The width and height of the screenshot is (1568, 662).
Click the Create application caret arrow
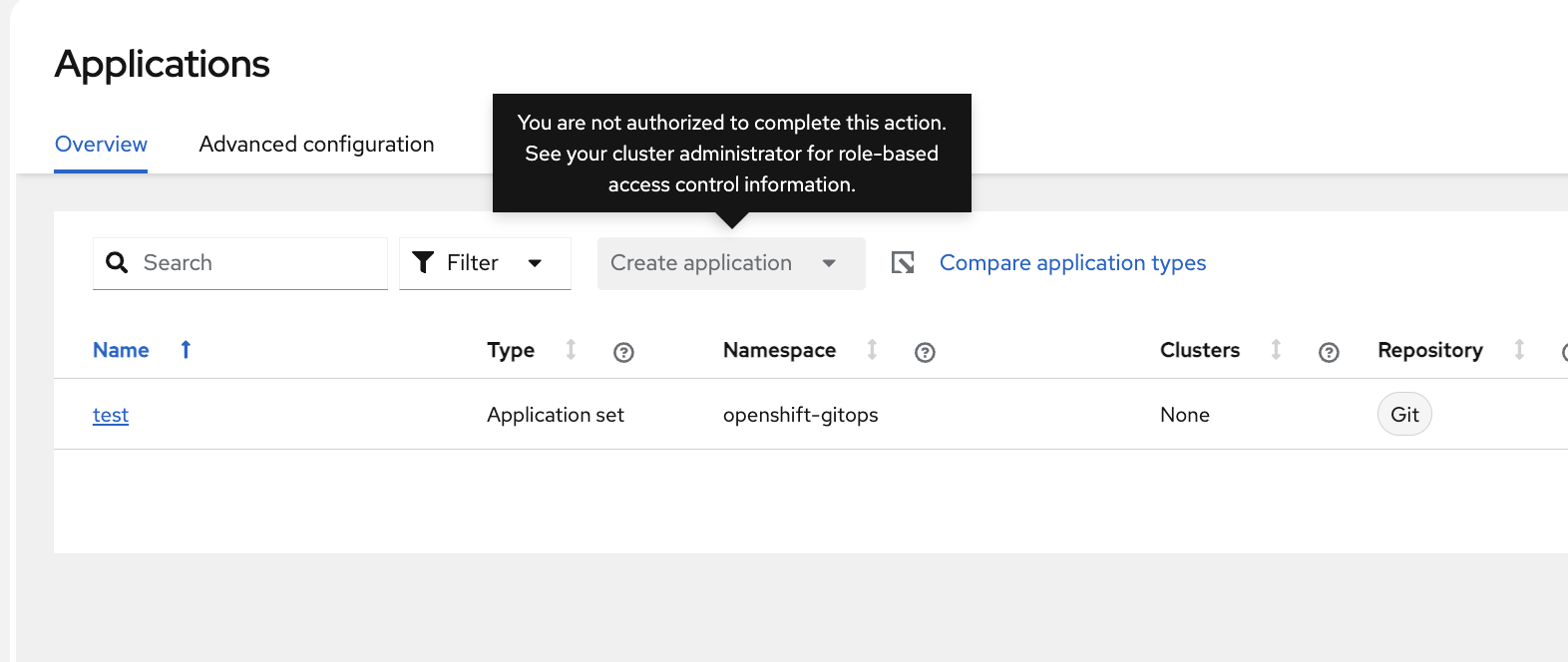point(829,263)
